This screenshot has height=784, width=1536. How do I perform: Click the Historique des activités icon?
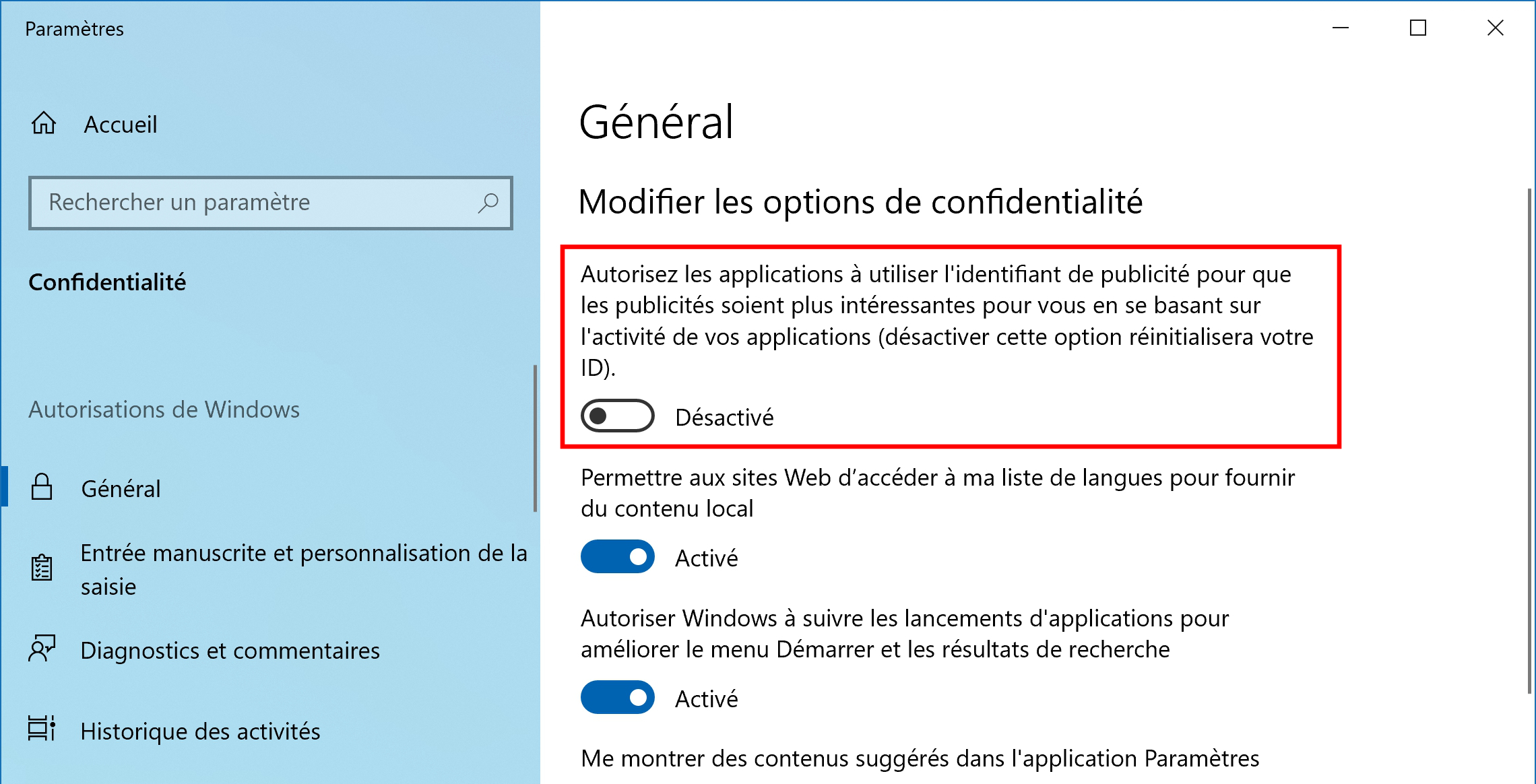click(42, 728)
